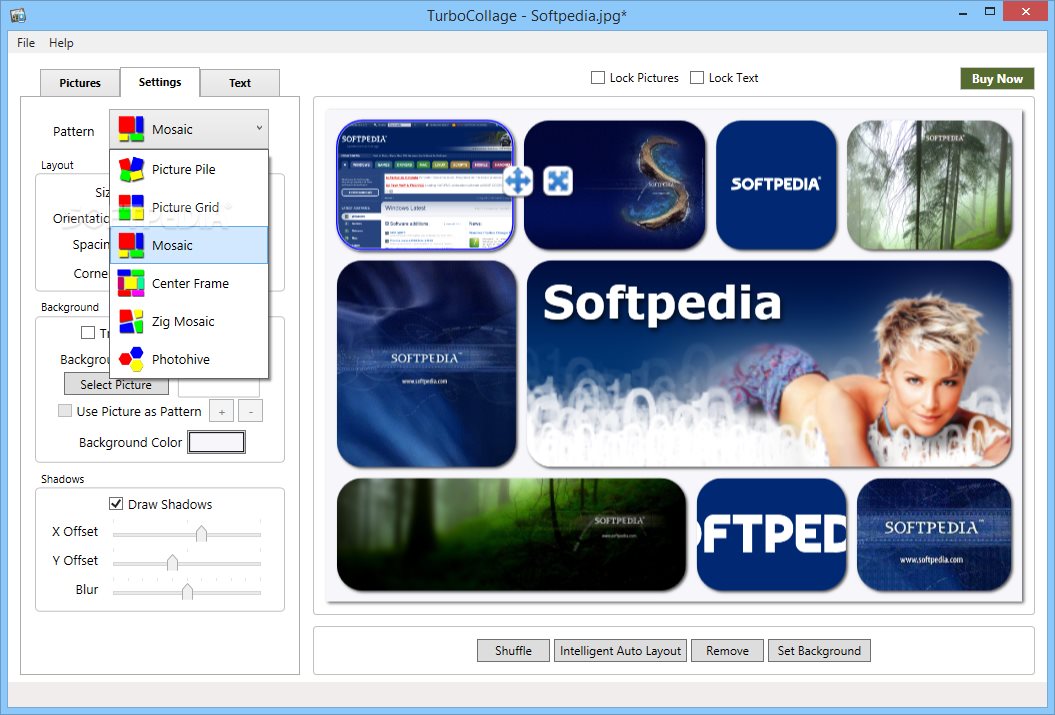Screen dimensions: 1055x715
Task: Click the Set Background button
Action: pos(820,650)
